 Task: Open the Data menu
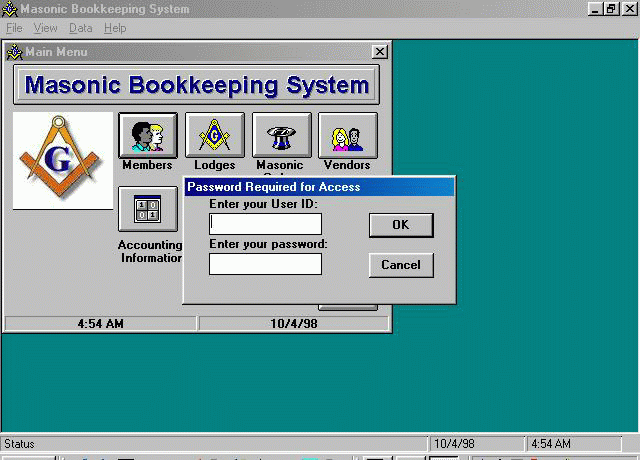point(80,28)
